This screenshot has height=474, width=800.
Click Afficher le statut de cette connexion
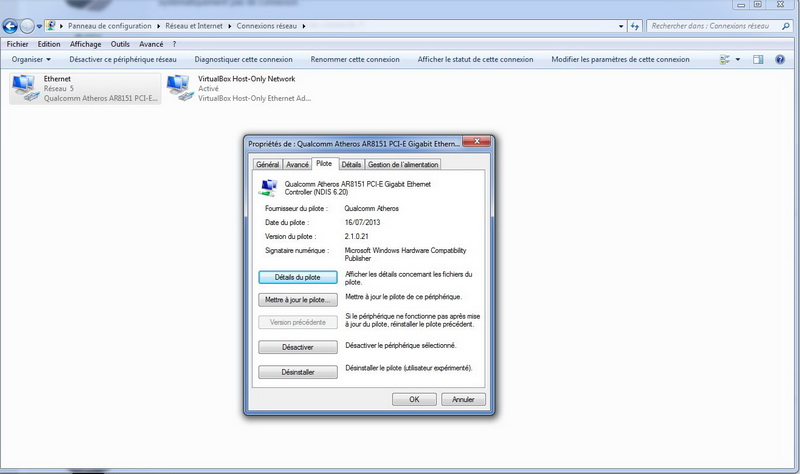pyautogui.click(x=476, y=60)
